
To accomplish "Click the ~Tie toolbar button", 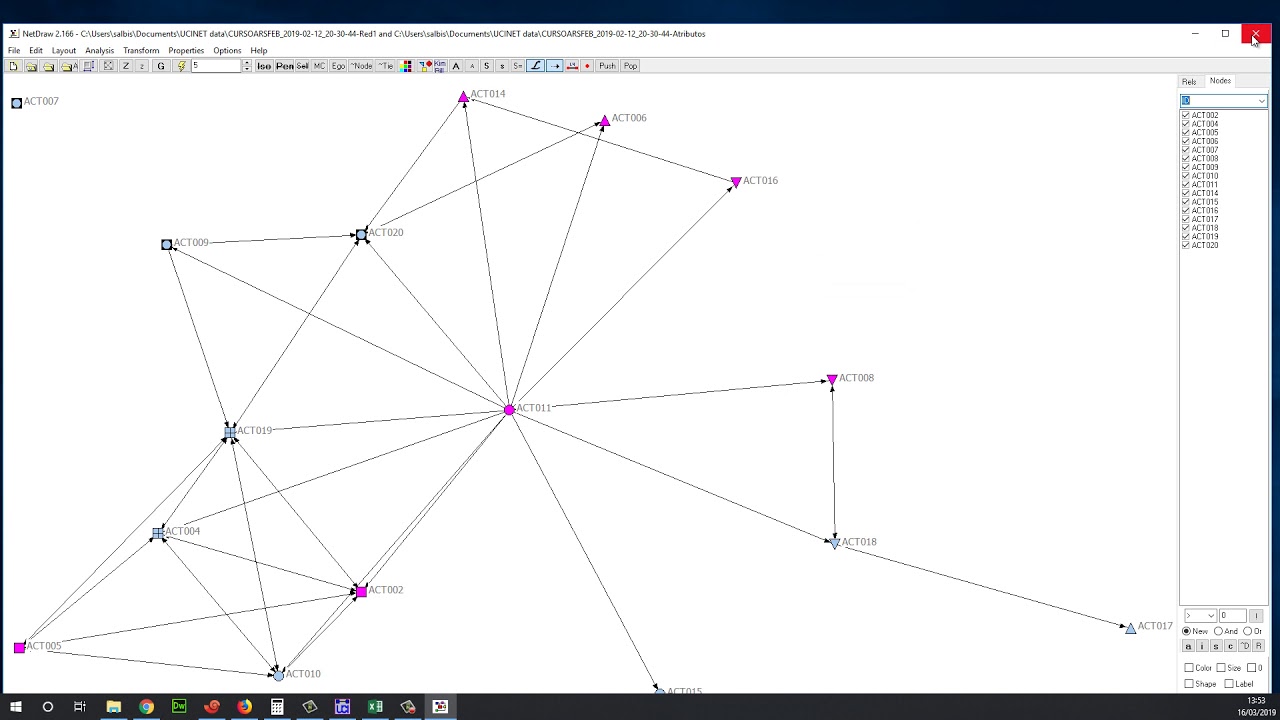I will pyautogui.click(x=385, y=66).
